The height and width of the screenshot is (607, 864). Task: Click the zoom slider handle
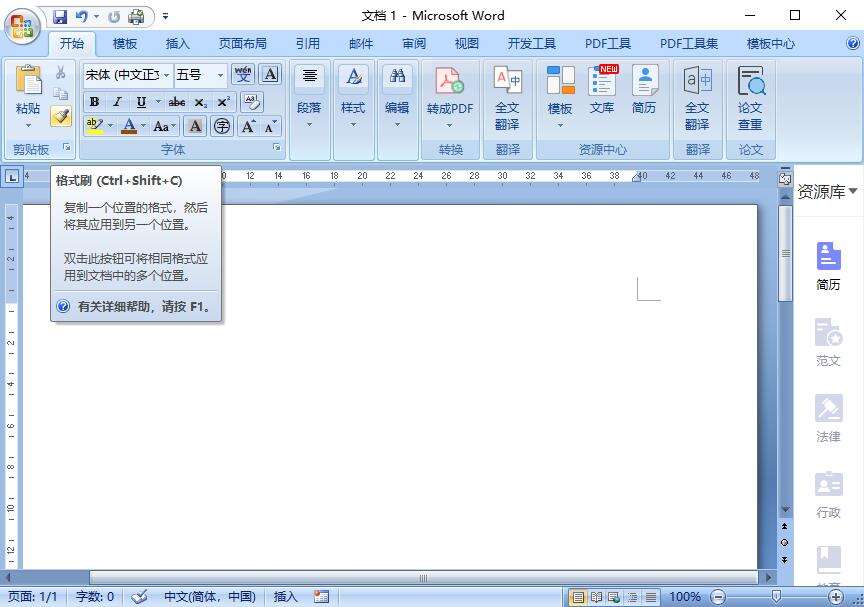click(776, 597)
